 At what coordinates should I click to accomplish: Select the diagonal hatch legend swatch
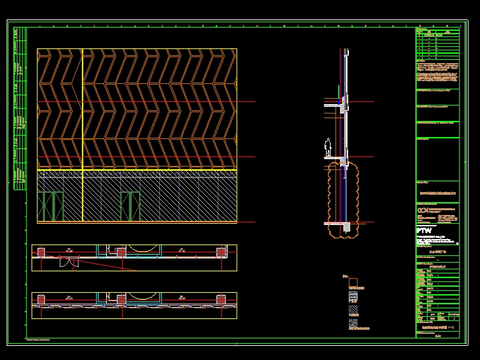point(353,310)
